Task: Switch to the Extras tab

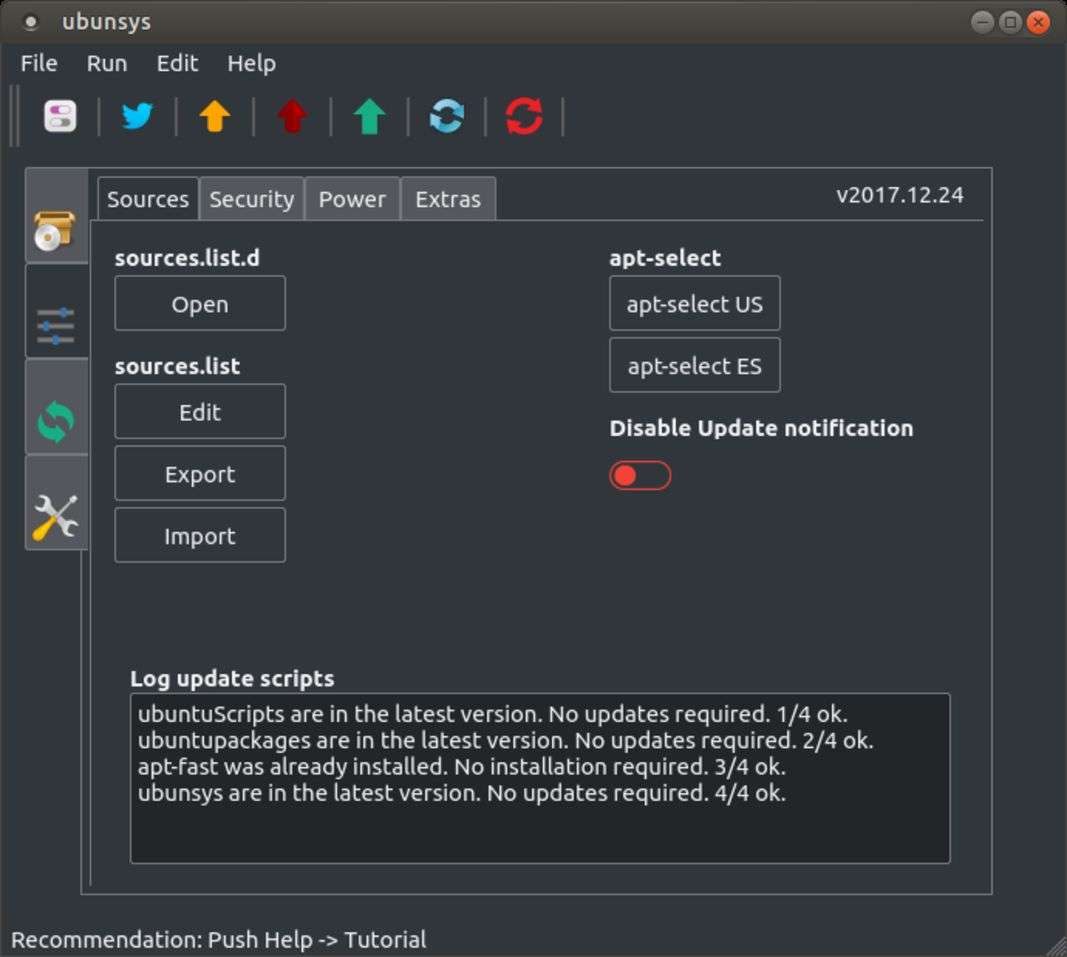Action: (447, 199)
